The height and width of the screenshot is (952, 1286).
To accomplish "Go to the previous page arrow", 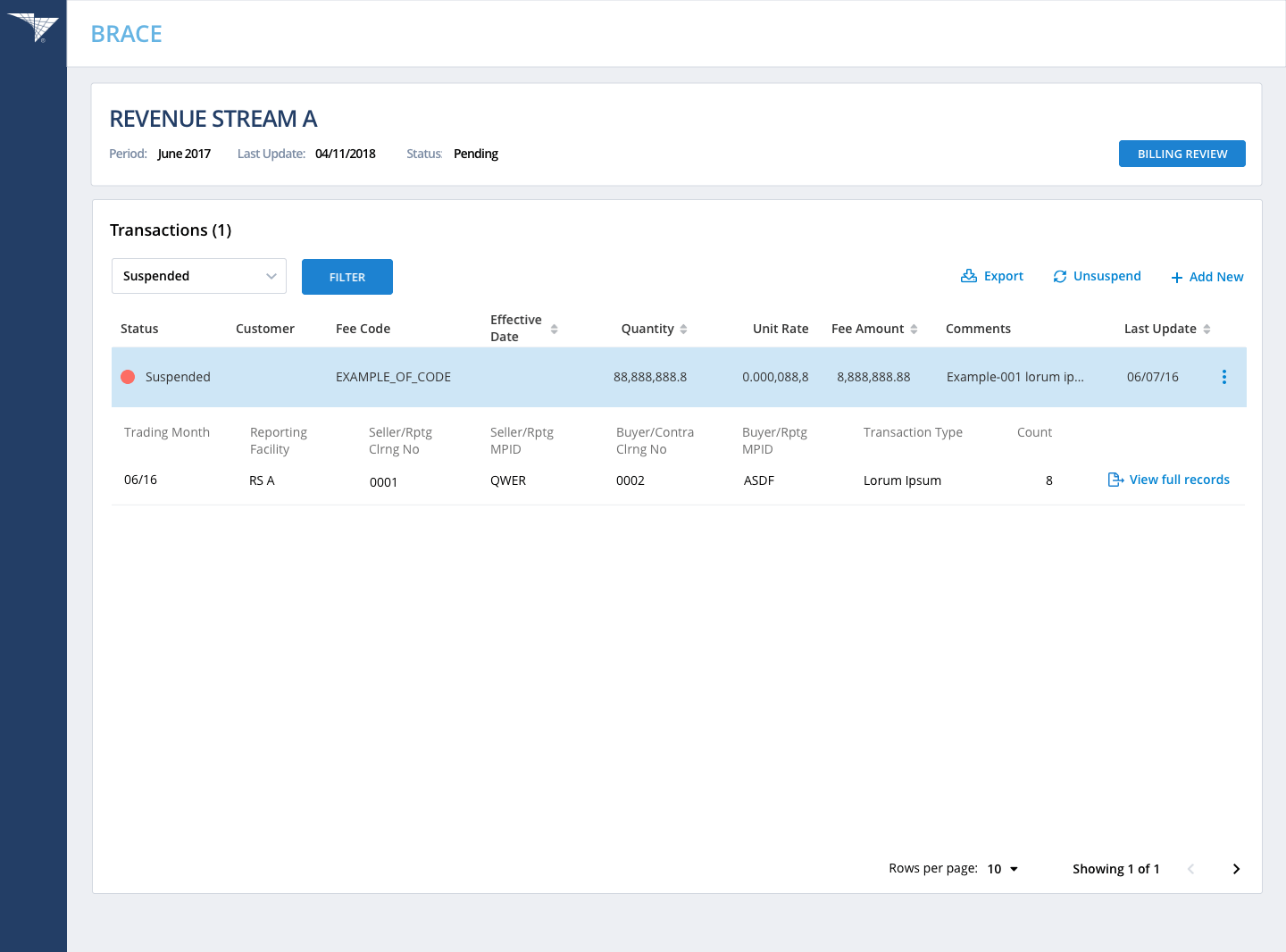I will [1190, 869].
